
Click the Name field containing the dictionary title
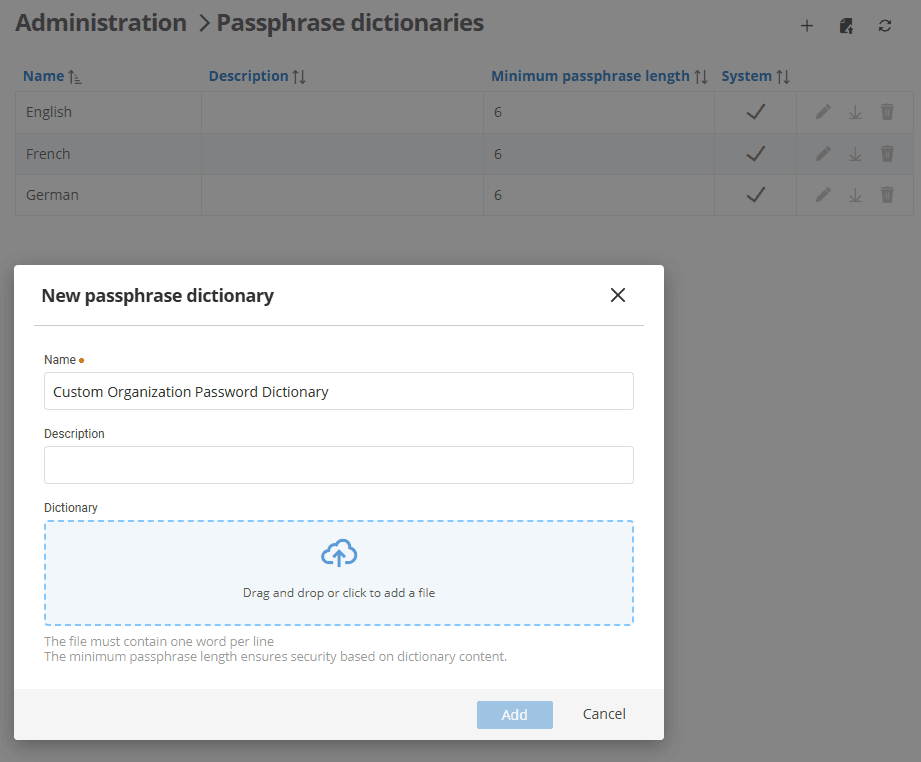click(x=338, y=391)
